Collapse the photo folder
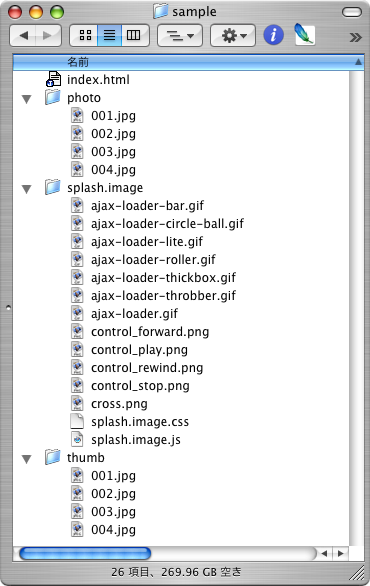 click(27, 99)
